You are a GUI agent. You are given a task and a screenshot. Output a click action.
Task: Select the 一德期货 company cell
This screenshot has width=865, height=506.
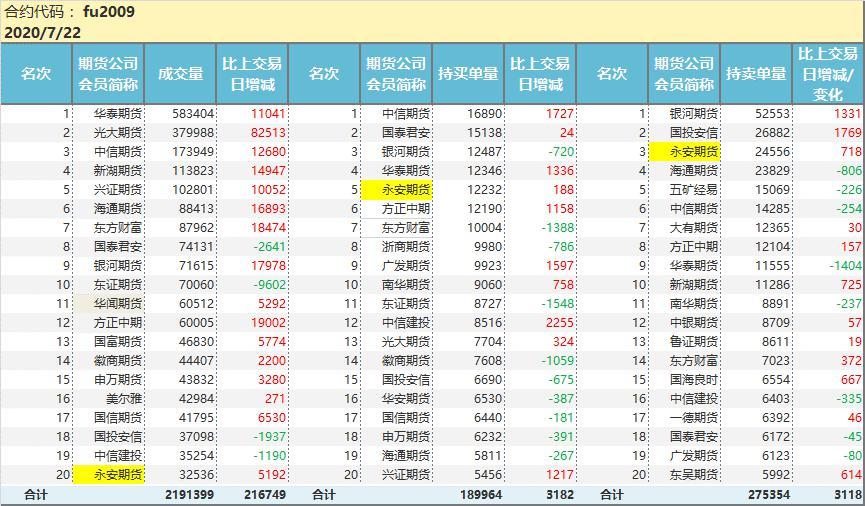[693, 418]
